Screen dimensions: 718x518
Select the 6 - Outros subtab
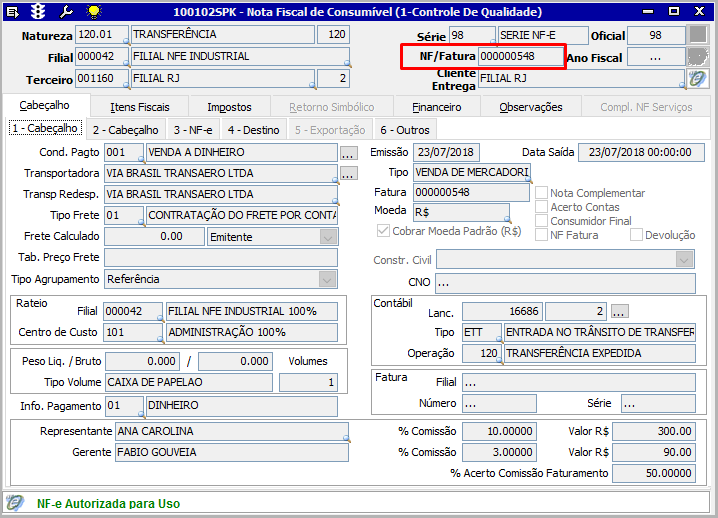click(x=405, y=130)
